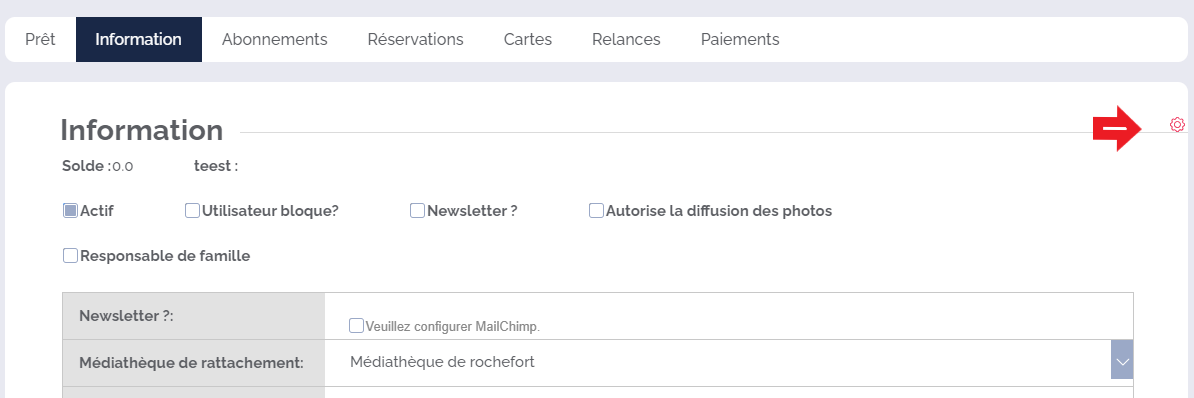Image resolution: width=1194 pixels, height=398 pixels.
Task: Switch to the Prêt tab
Action: tap(40, 39)
